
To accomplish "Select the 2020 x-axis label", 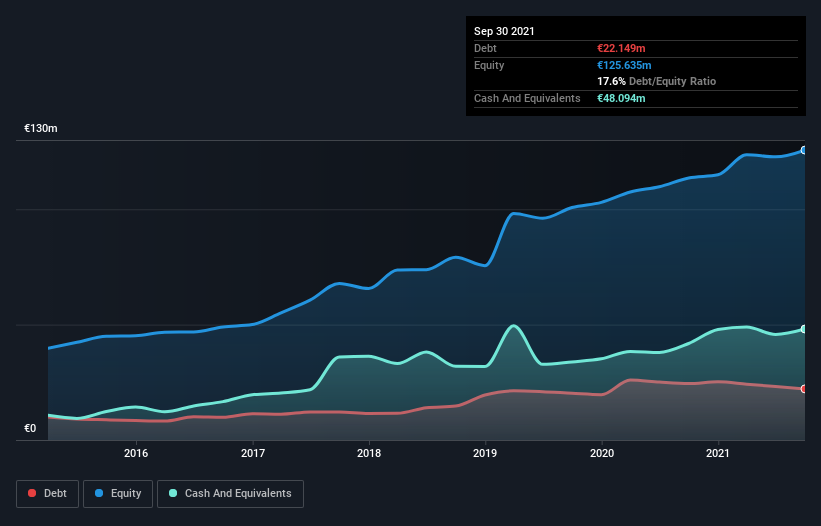I will pyautogui.click(x=602, y=453).
